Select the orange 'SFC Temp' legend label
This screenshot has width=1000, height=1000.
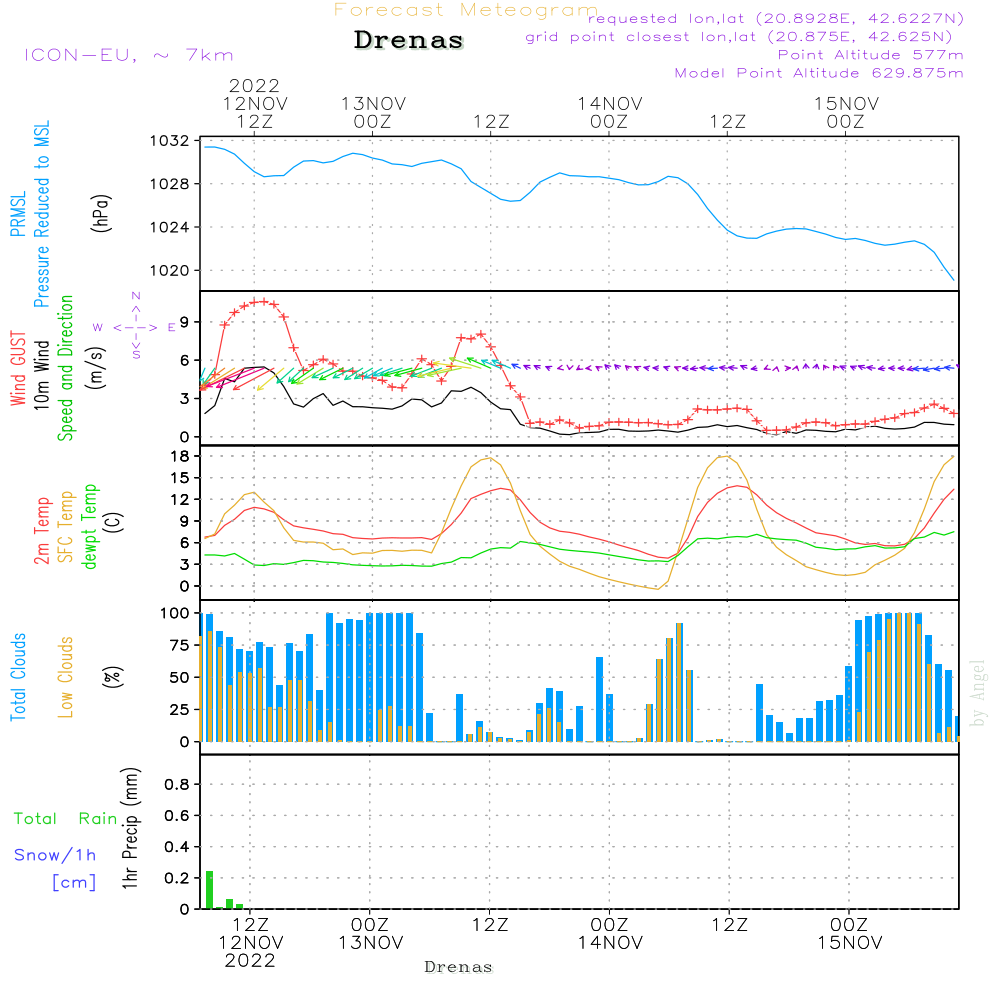66,527
